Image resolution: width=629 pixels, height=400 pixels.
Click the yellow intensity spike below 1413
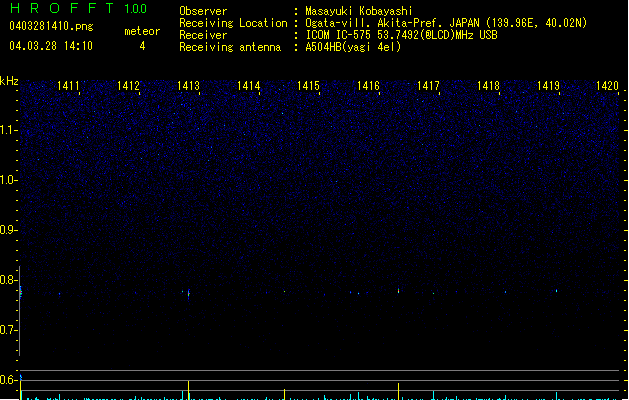(x=189, y=390)
